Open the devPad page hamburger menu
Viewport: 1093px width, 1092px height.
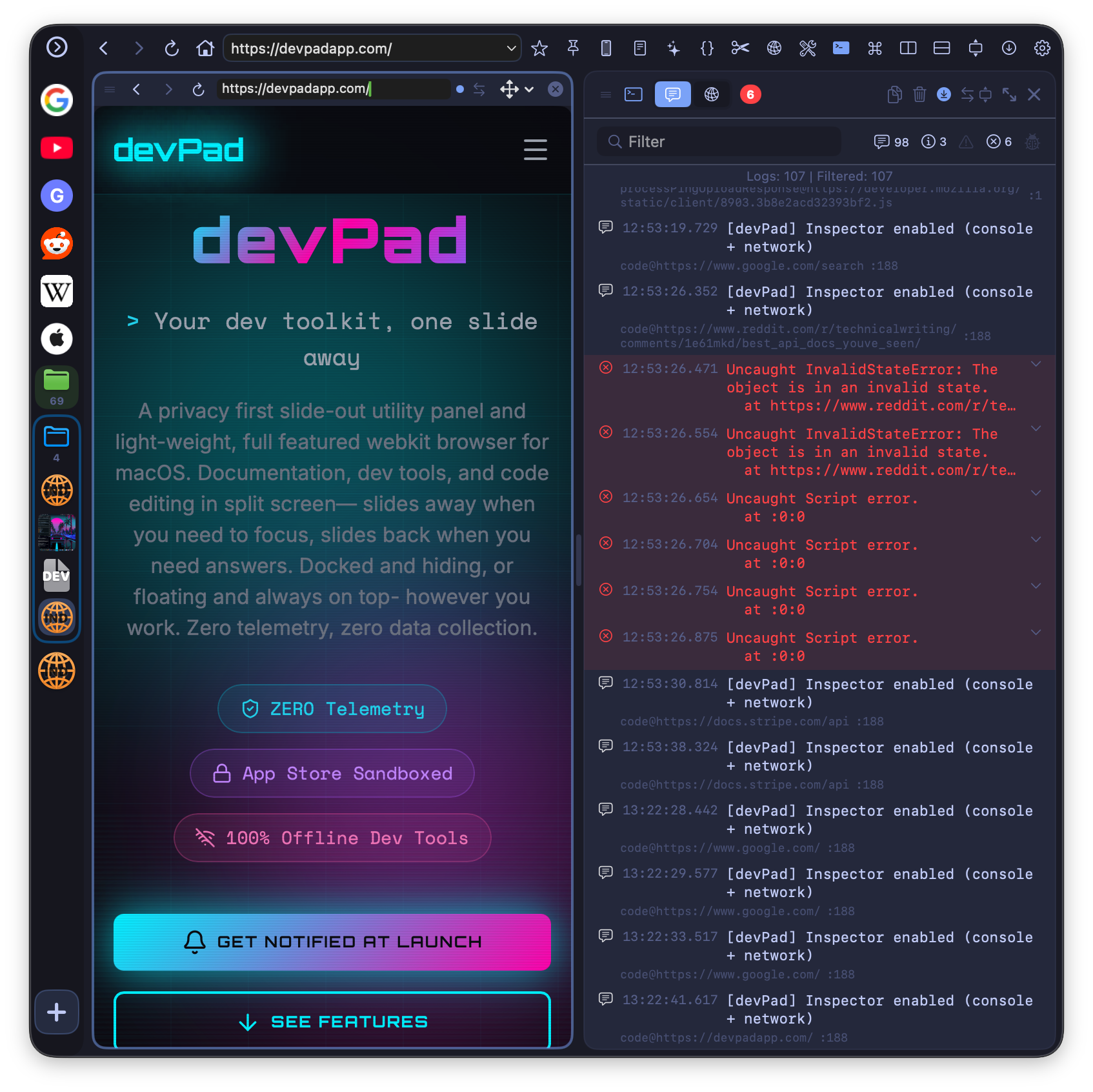535,150
